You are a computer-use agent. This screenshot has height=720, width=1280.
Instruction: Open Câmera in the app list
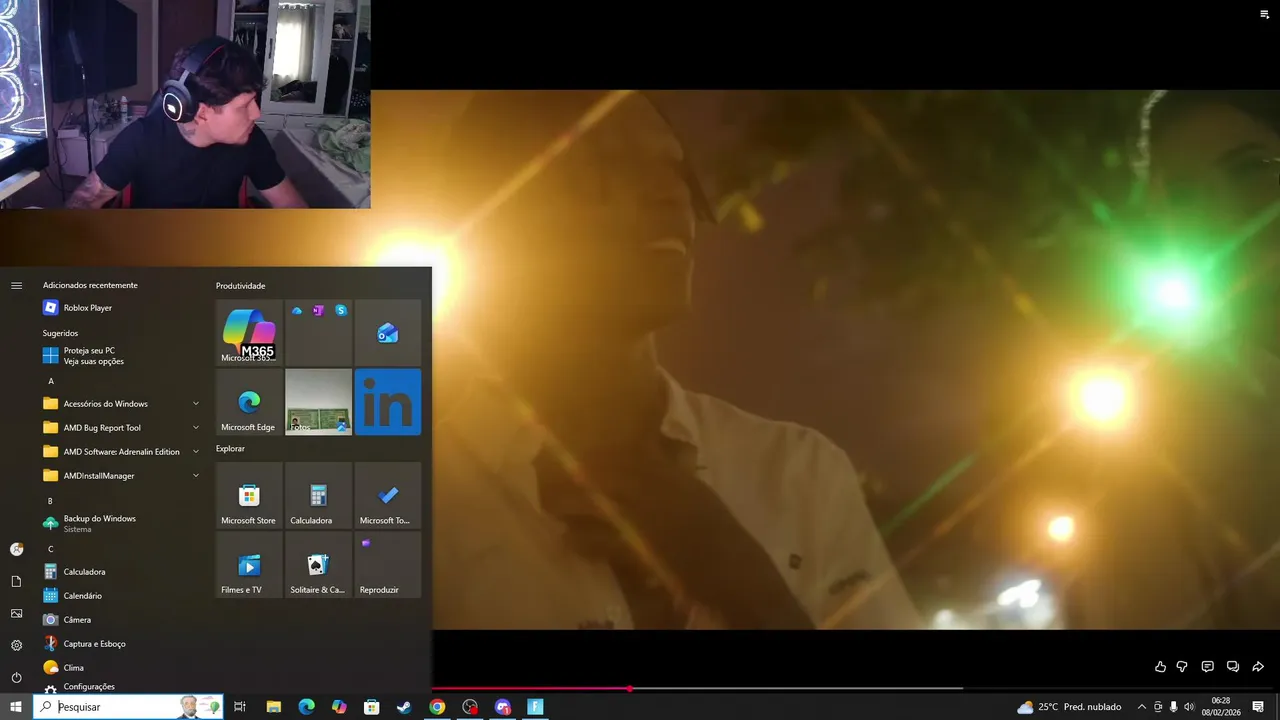tap(122, 620)
